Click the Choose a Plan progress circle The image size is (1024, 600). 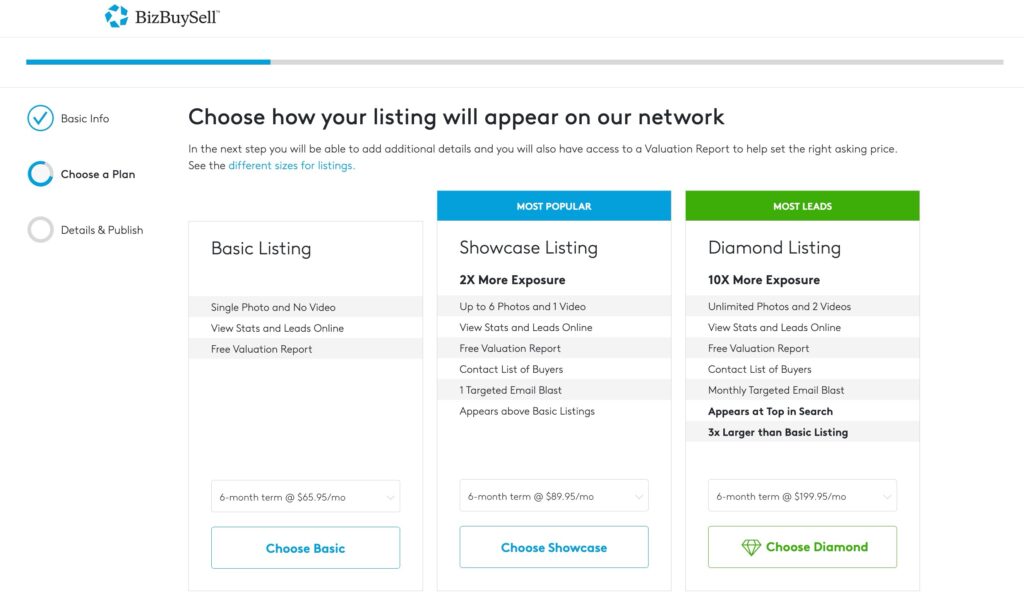click(x=40, y=174)
